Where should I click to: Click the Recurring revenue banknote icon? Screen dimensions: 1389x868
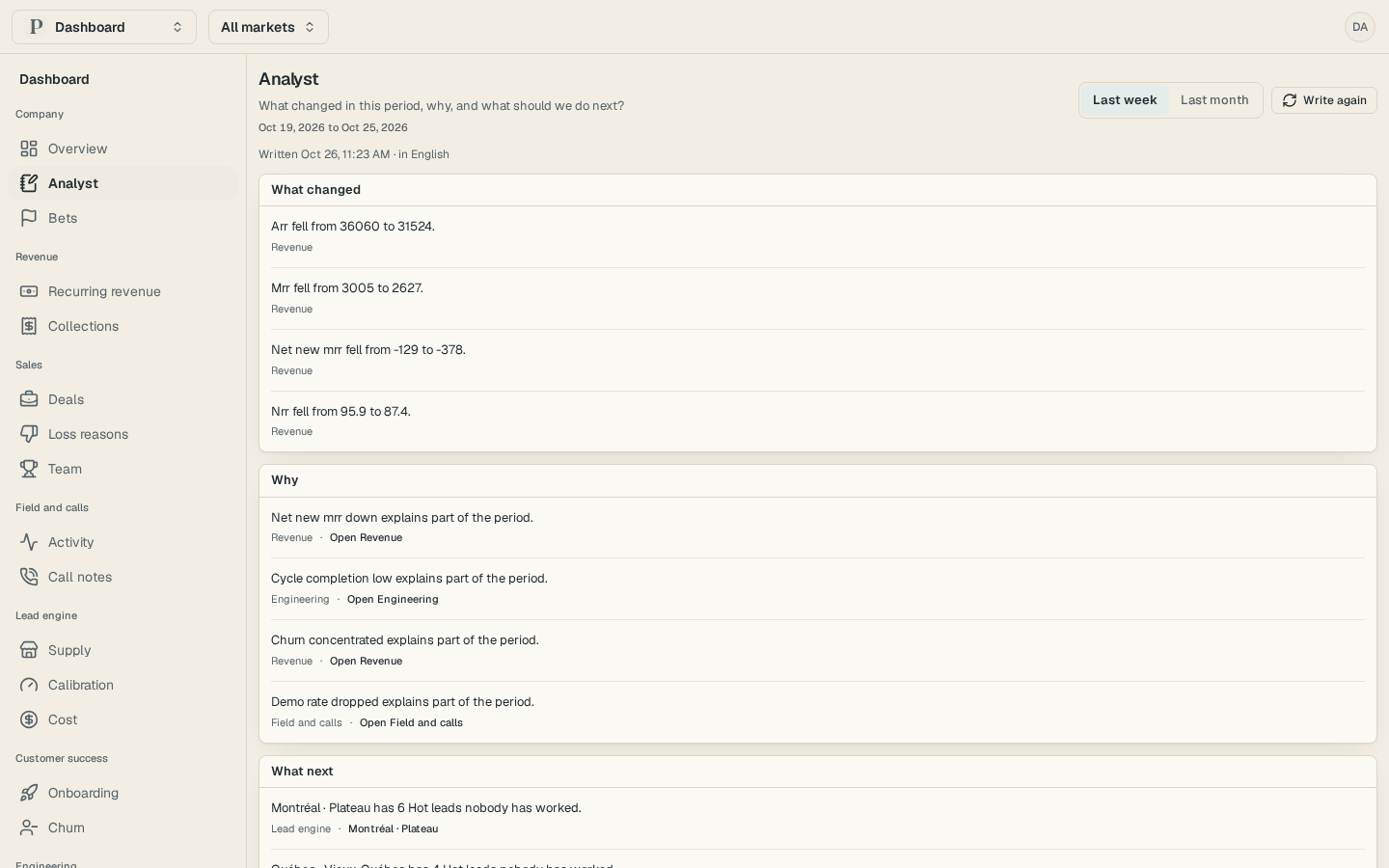point(29,291)
